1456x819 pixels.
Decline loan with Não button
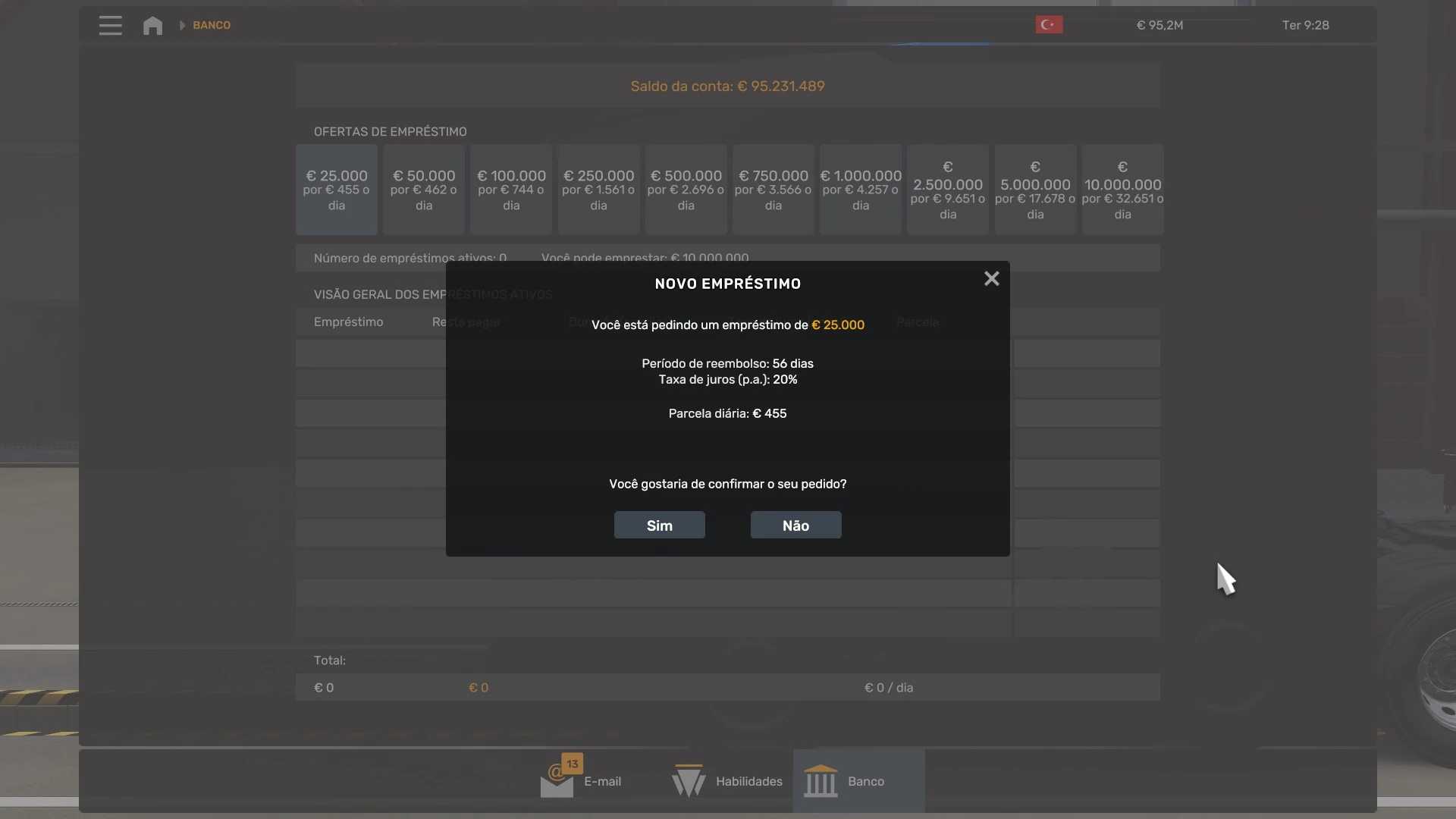pos(795,525)
